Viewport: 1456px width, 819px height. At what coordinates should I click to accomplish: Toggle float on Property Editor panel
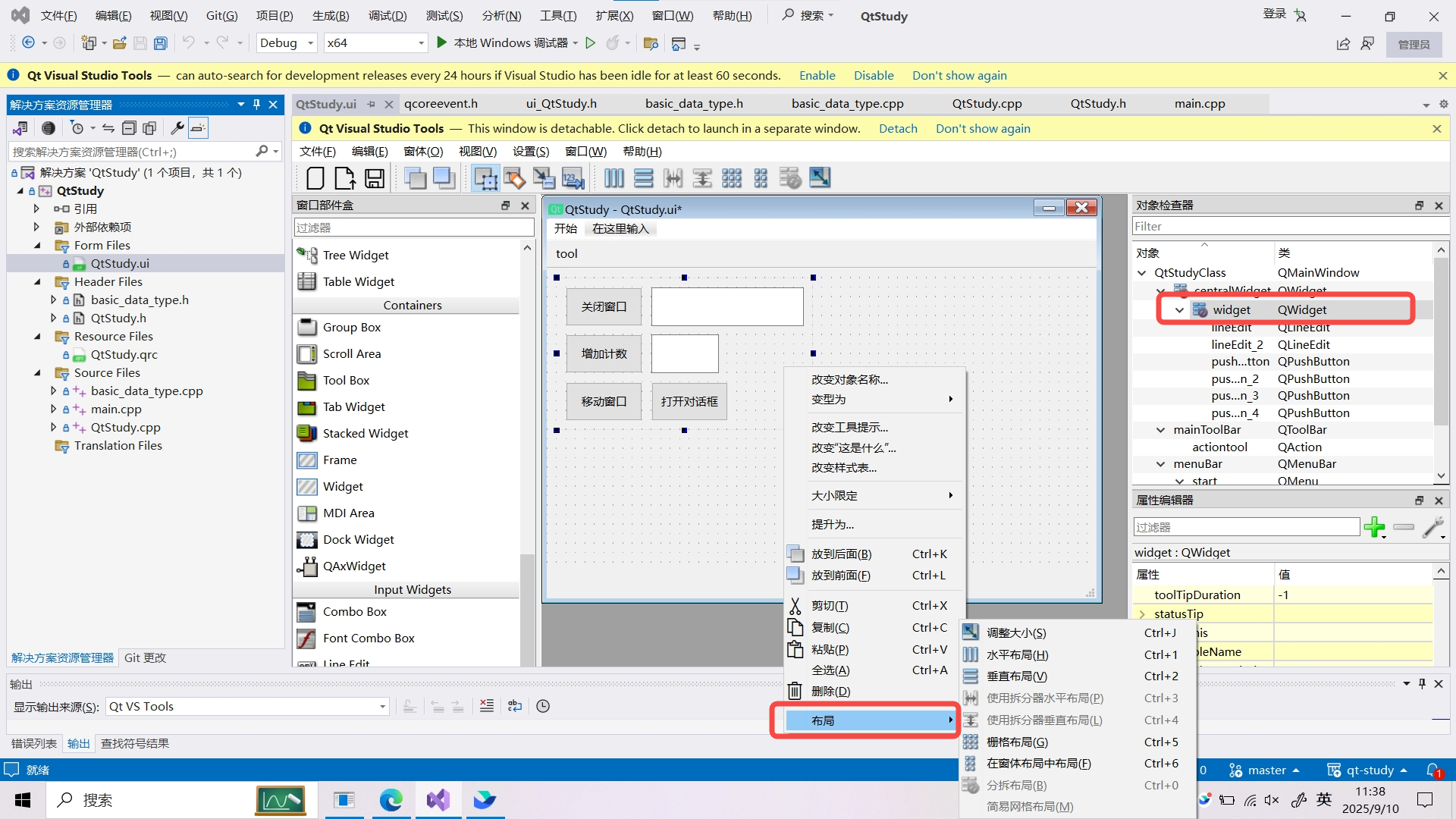[1419, 500]
